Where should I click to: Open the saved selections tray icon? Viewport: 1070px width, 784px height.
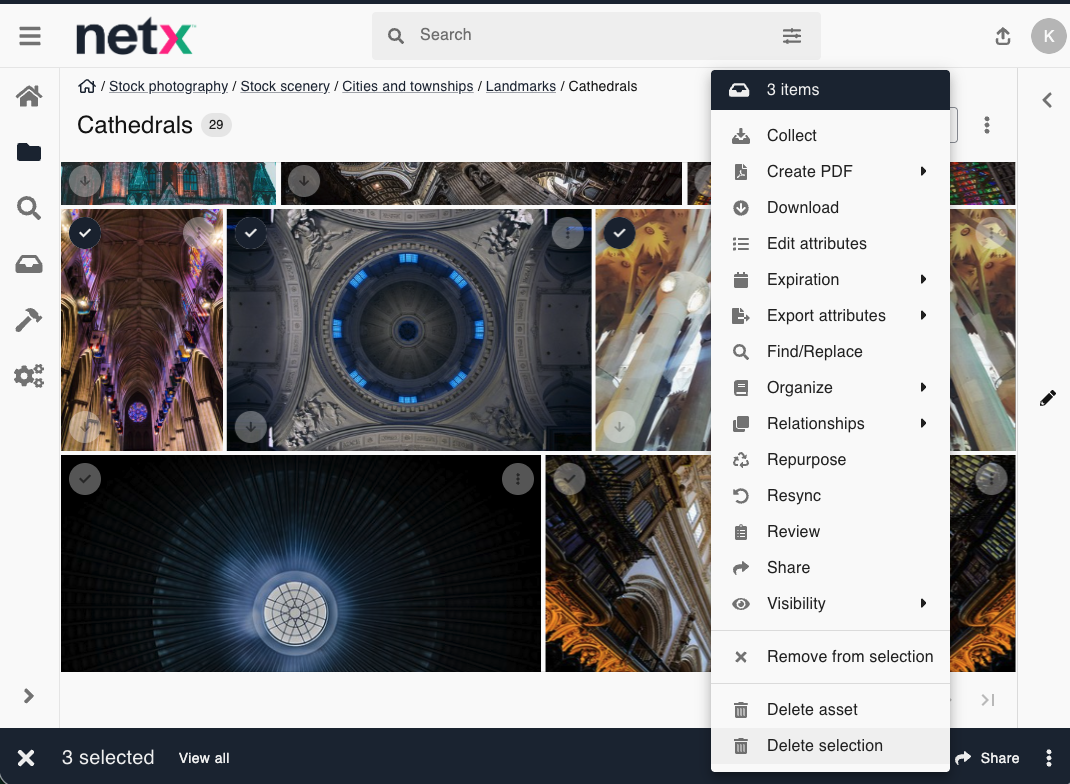(x=29, y=264)
